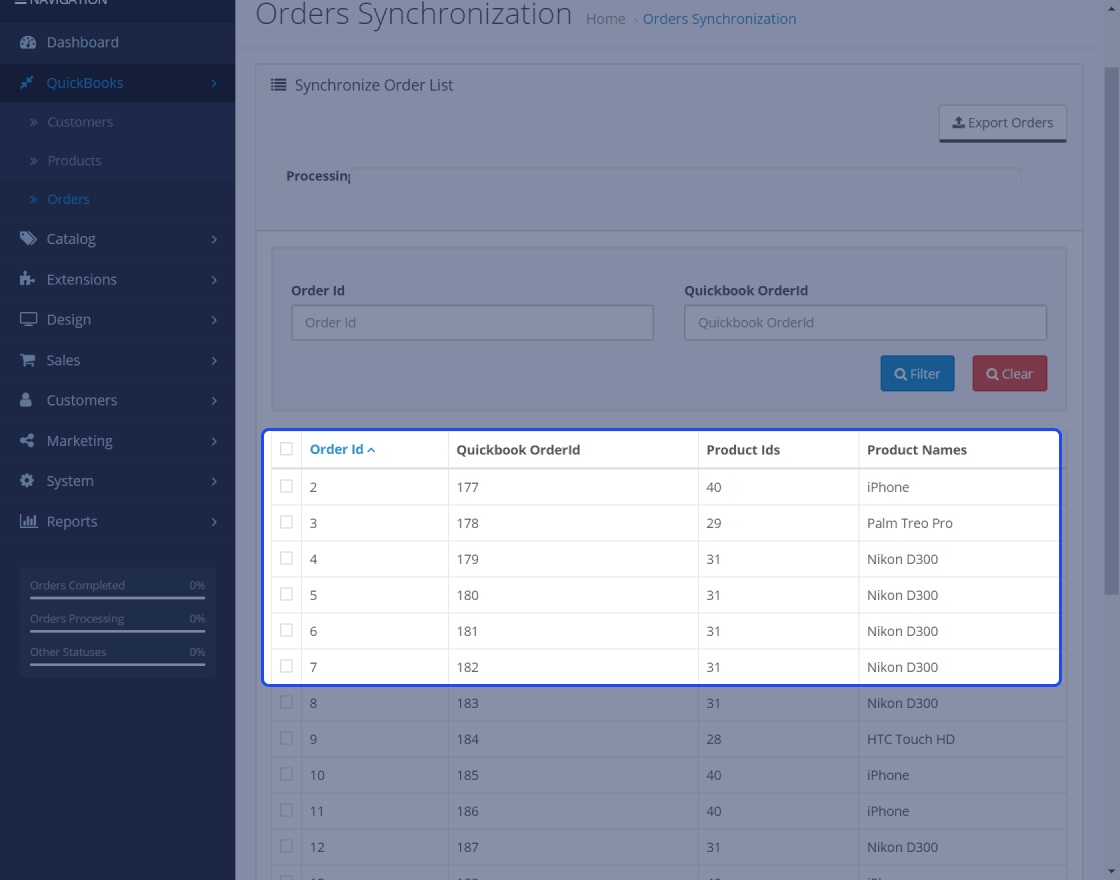This screenshot has width=1120, height=880.
Task: Expand the System menu chevron
Action: click(x=214, y=481)
